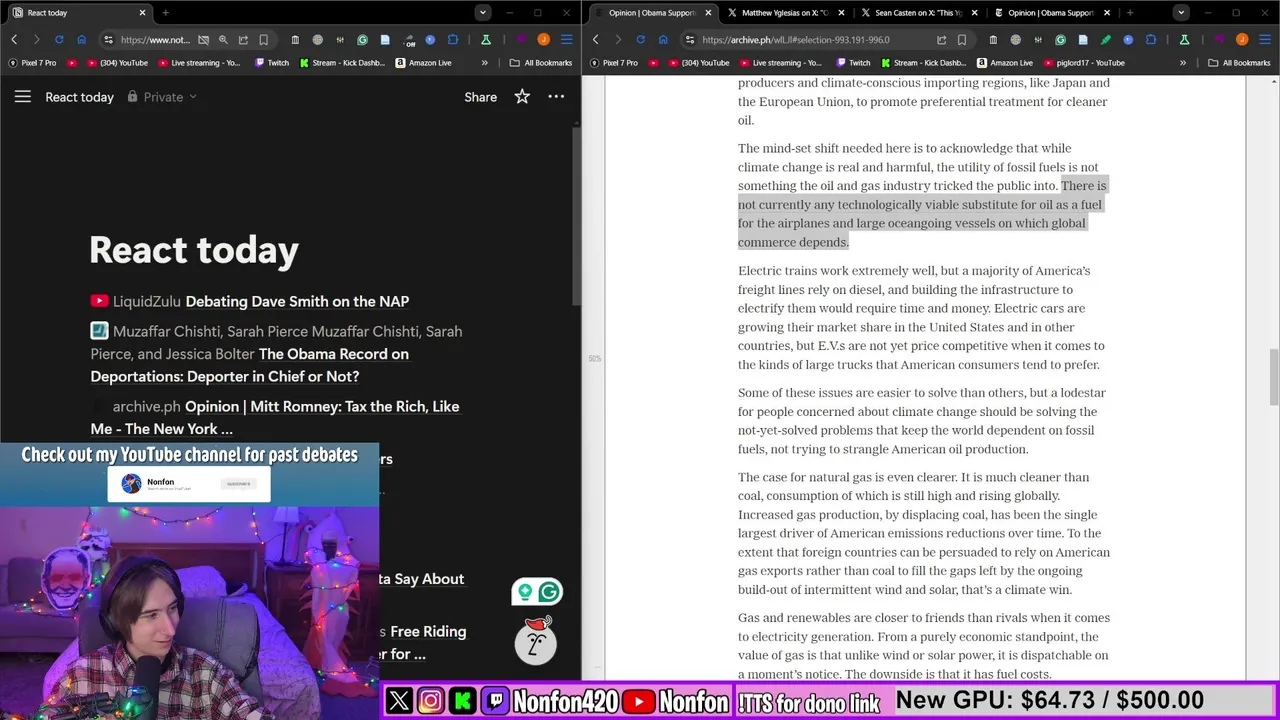Go to home in the archive.ph browser window
The width and height of the screenshot is (1280, 720).
[663, 40]
